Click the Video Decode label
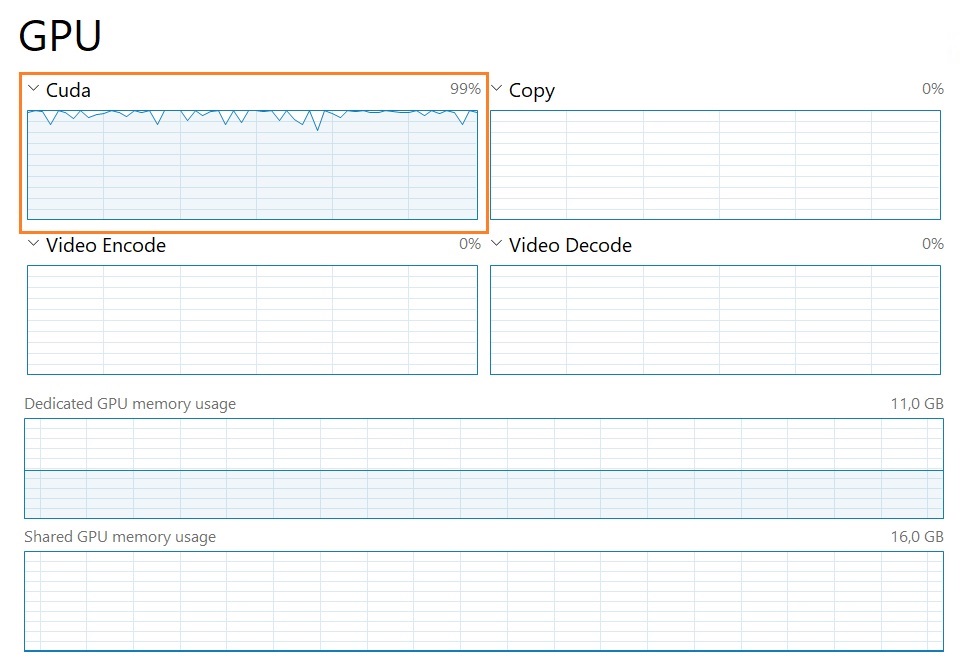 pos(570,245)
